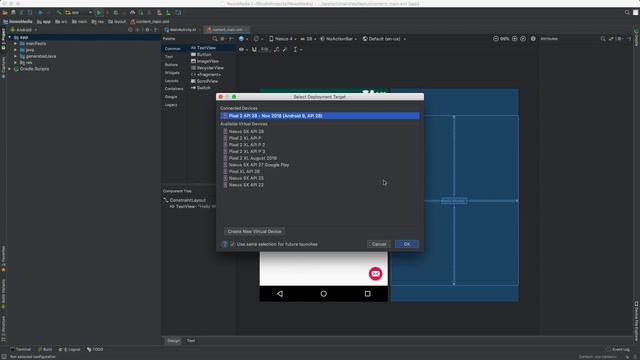
Task: Click the Back triangle in phone preview
Action: [280, 293]
